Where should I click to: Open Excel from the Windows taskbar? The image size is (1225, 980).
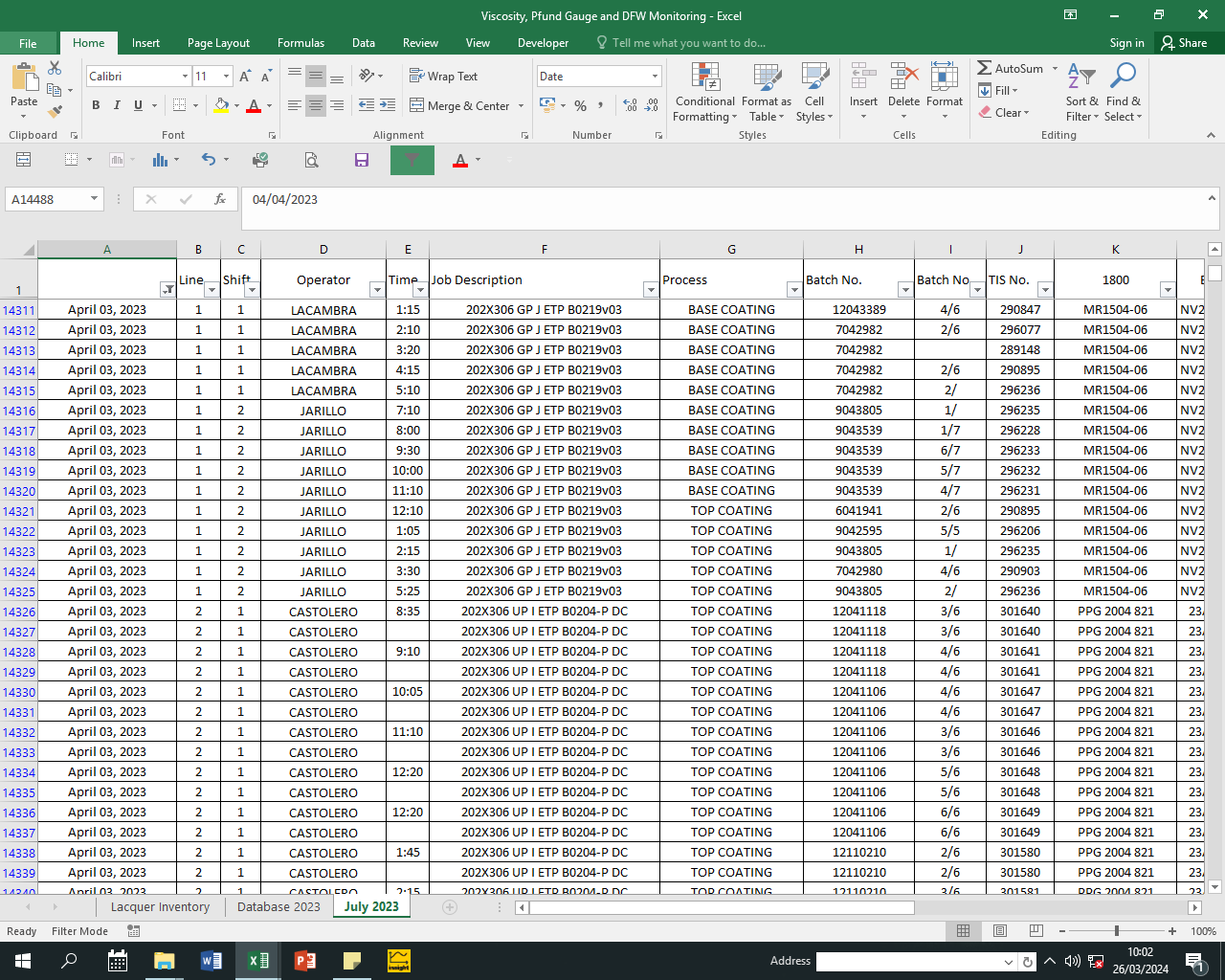click(x=258, y=961)
